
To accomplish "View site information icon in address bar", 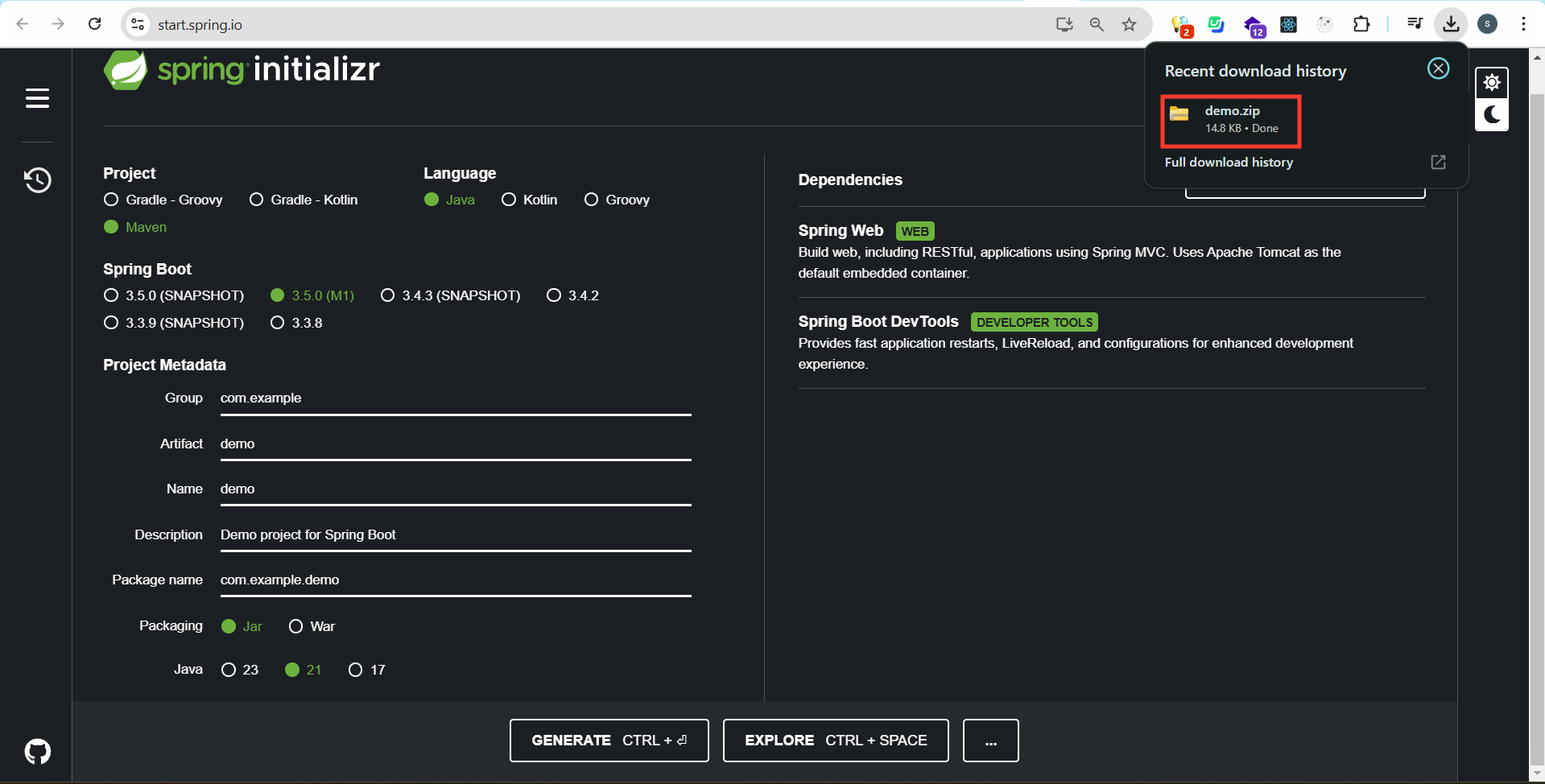I will click(138, 24).
